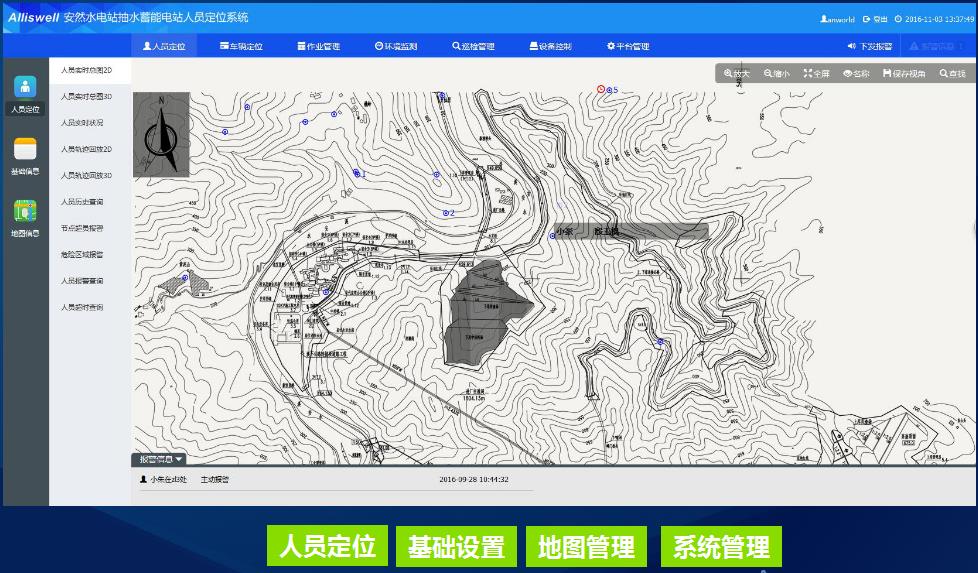This screenshot has height=573, width=978.
Task: Zoom in with the 放大 tool
Action: [737, 74]
